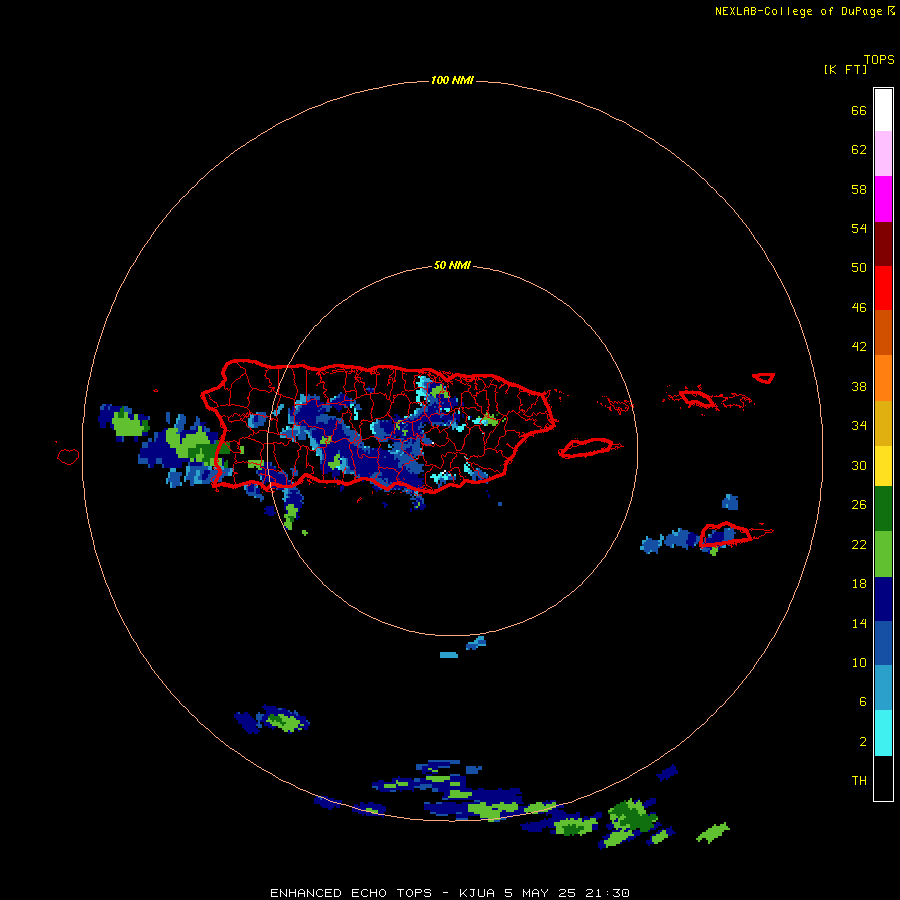The width and height of the screenshot is (900, 900).
Task: Click the legend value 34
Action: click(859, 426)
